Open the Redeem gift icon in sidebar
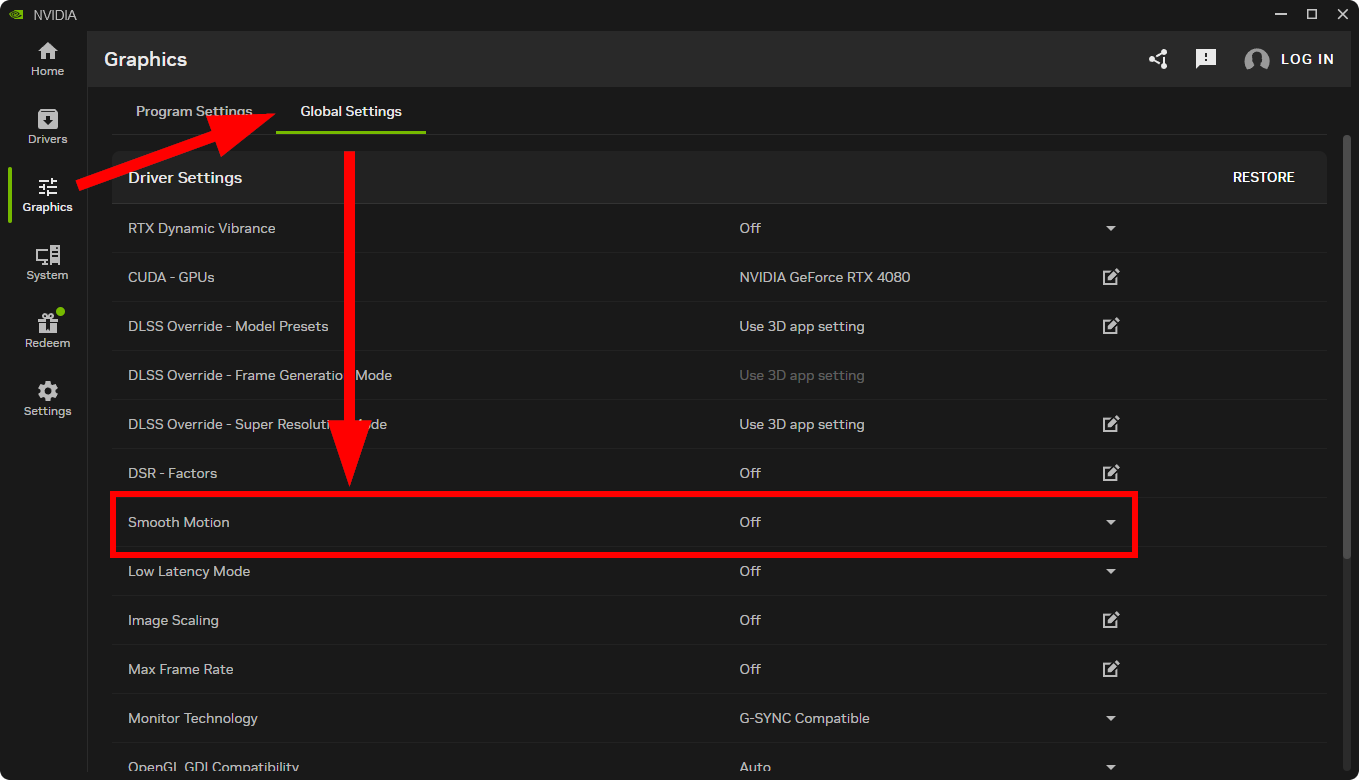This screenshot has width=1359, height=780. [x=46, y=328]
